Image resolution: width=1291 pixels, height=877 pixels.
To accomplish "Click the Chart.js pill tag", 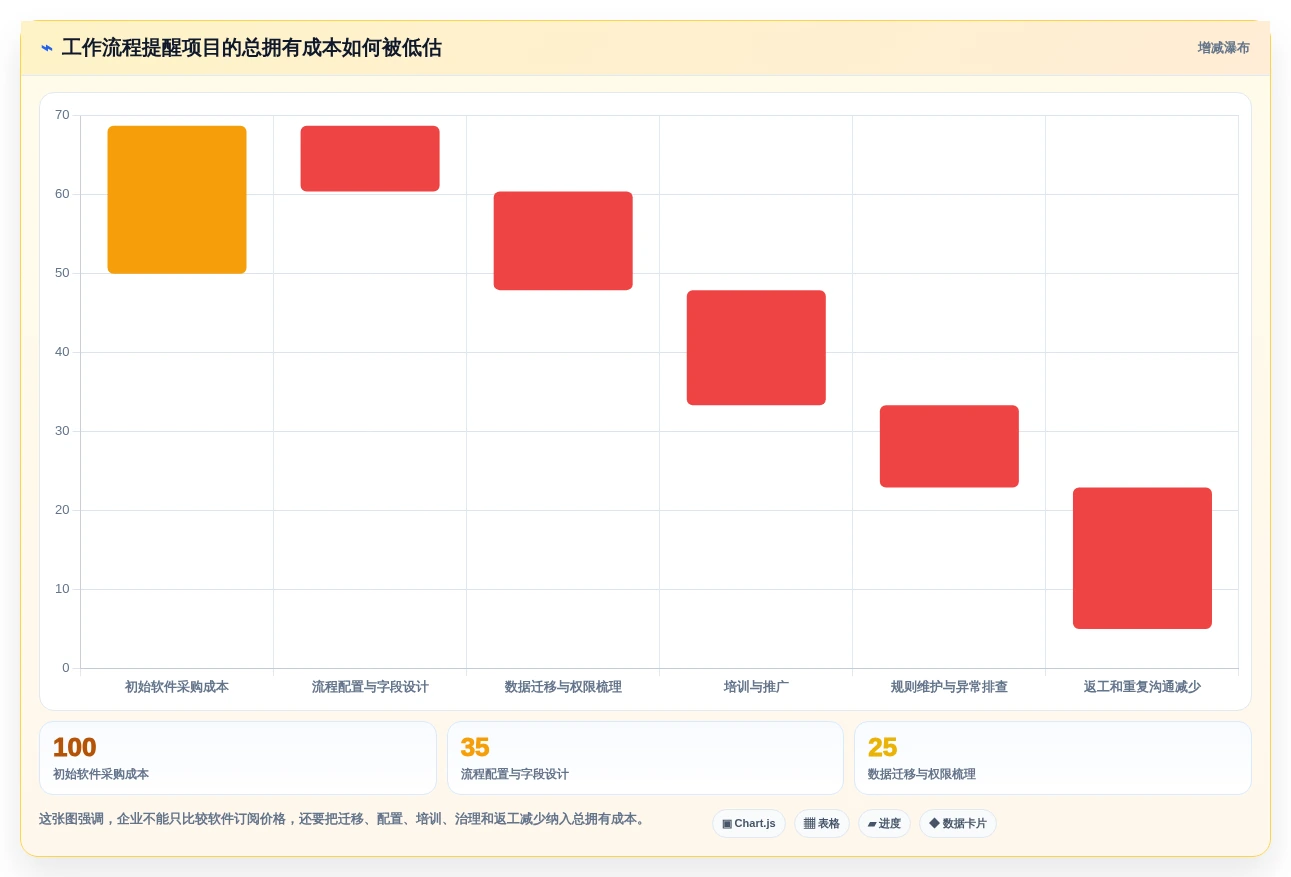I will tap(749, 824).
